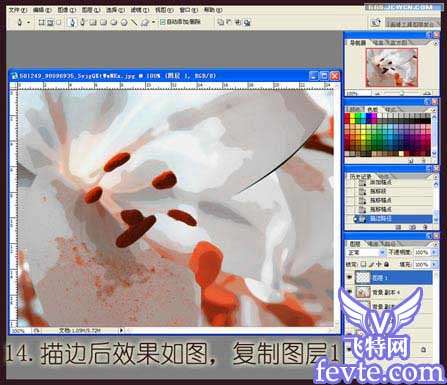The height and width of the screenshot is (385, 447).
Task: Open the 窗口 (Window) menu
Action: (x=189, y=10)
